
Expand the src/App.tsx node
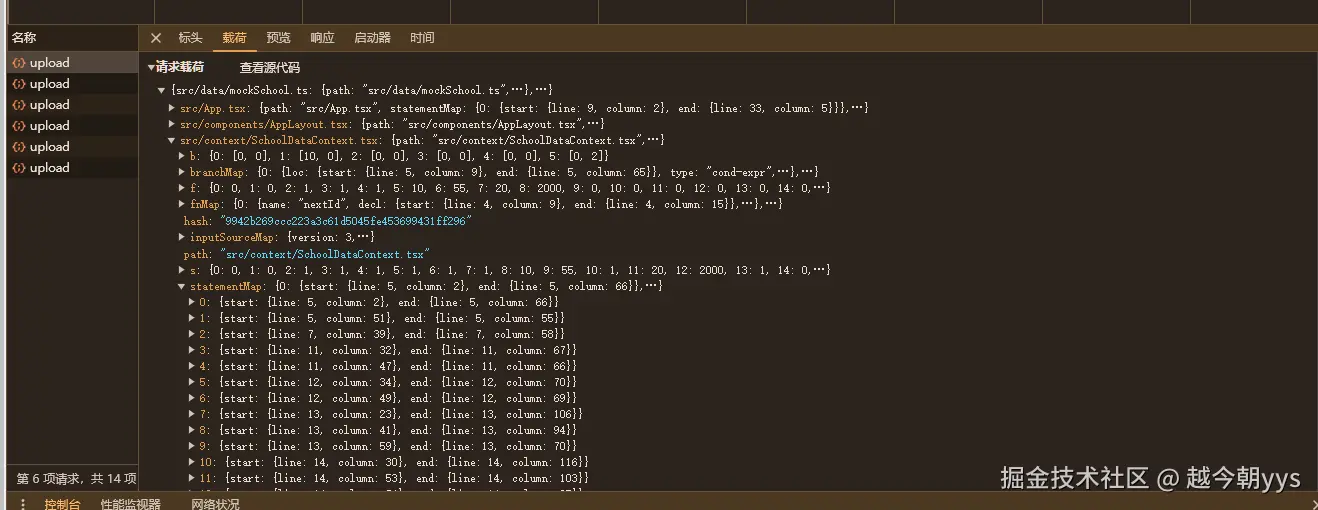click(172, 107)
